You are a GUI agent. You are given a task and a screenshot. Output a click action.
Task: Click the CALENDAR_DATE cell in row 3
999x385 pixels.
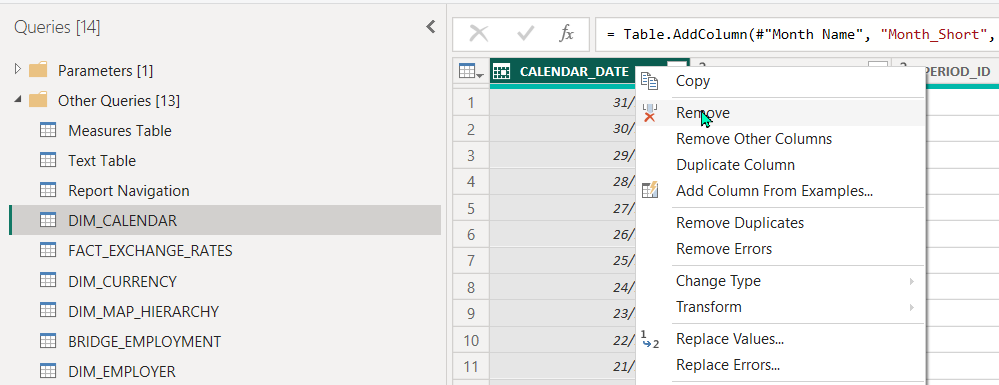(563, 156)
